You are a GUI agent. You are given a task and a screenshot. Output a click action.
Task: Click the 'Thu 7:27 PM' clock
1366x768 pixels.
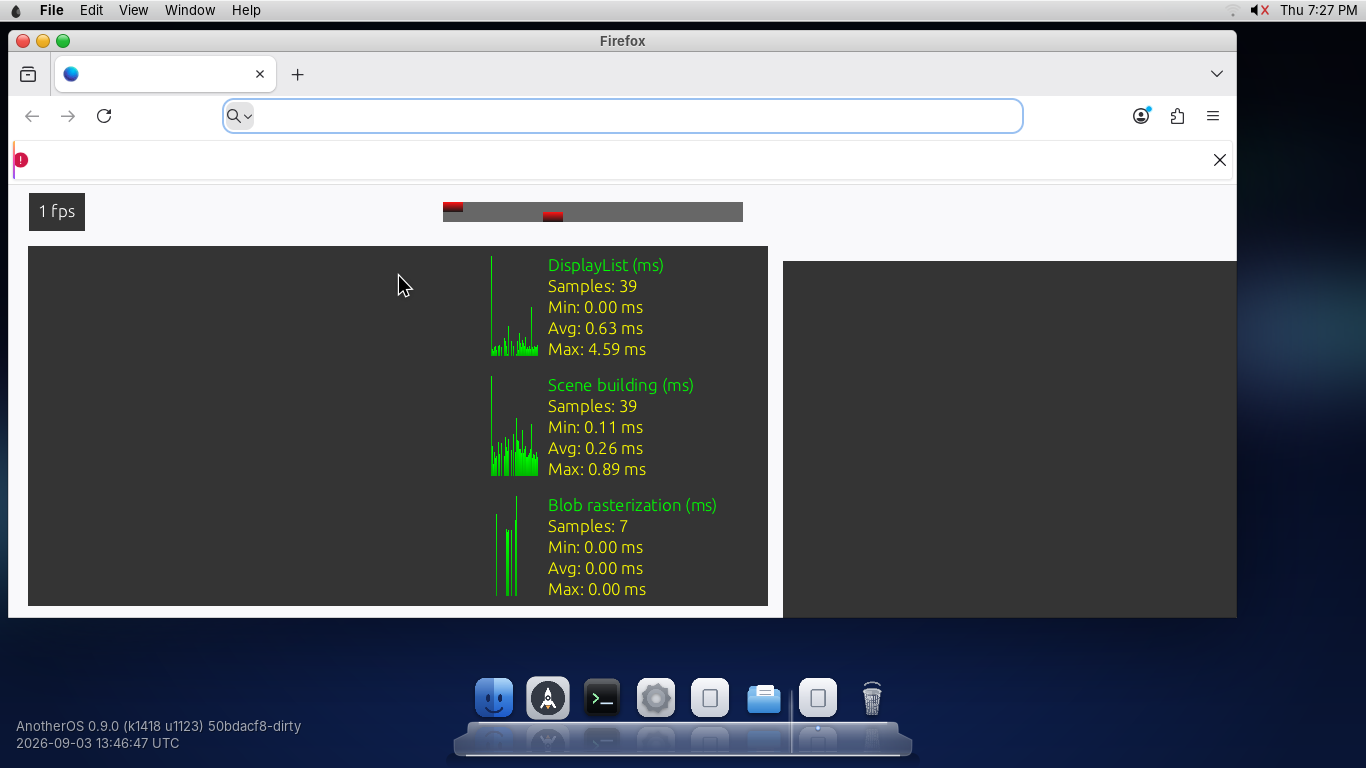coord(1318,10)
